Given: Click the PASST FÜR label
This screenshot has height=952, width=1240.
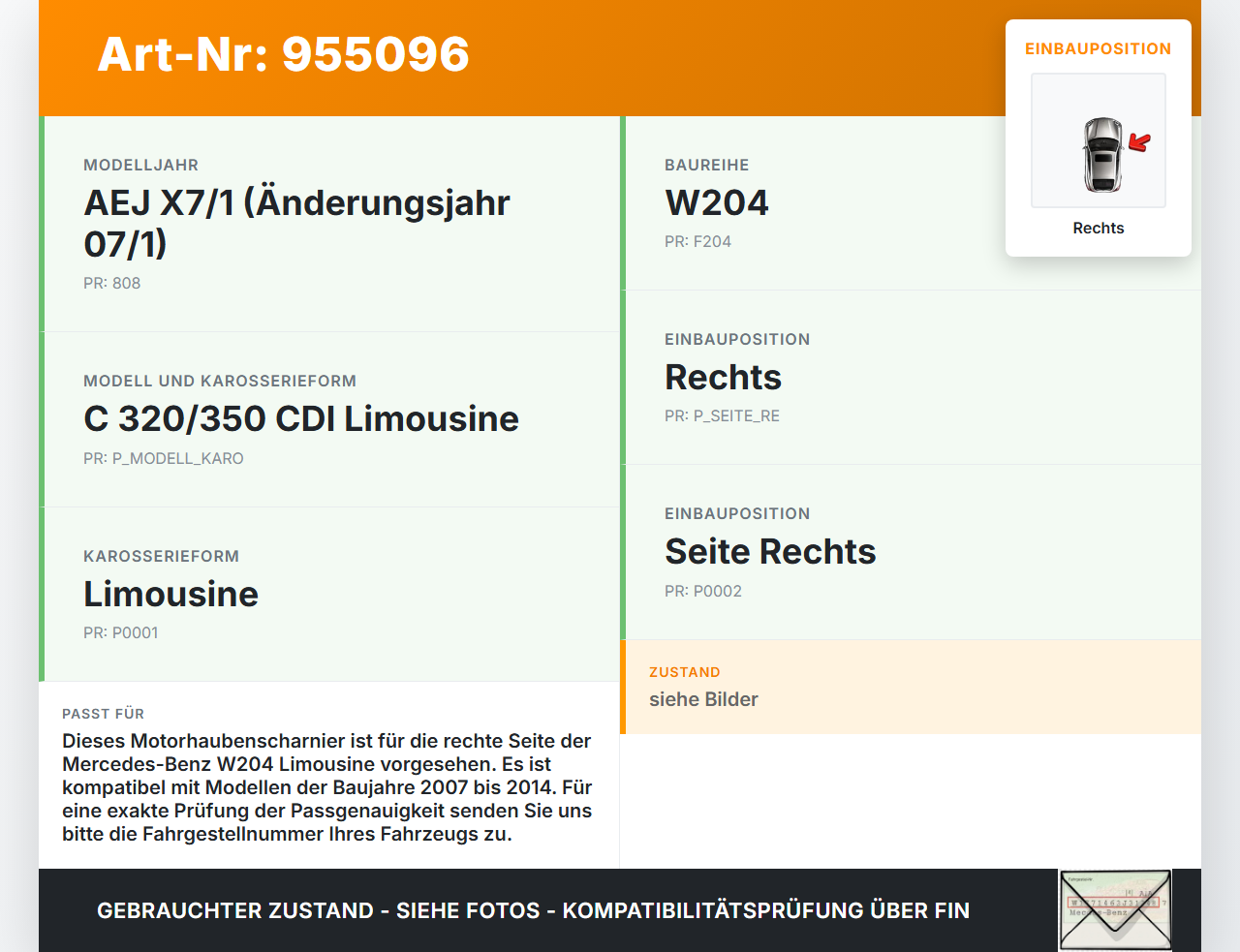Looking at the screenshot, I should coord(104,714).
